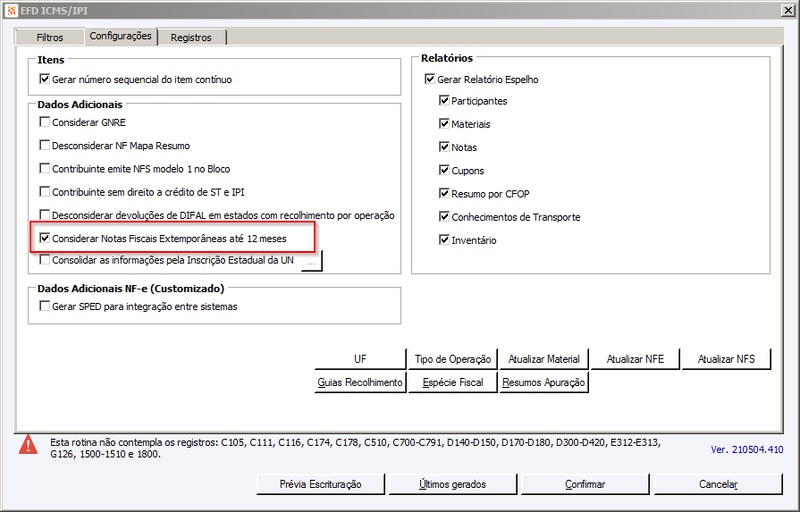The image size is (800, 512).
Task: Click Espécie Fiscal button
Action: (453, 382)
